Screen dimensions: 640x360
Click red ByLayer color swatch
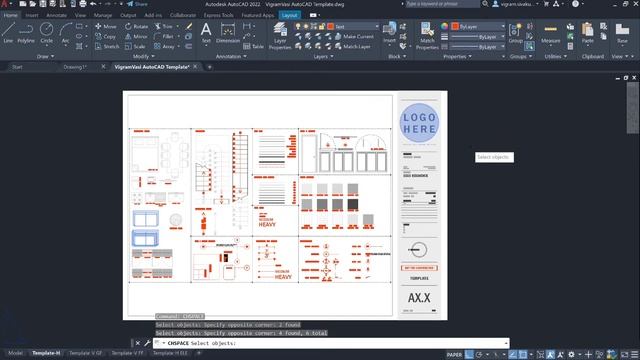coord(455,26)
